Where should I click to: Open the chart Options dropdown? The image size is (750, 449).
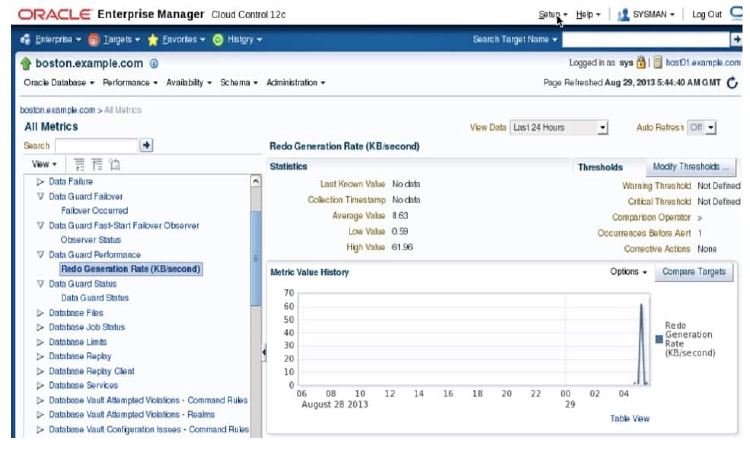(628, 272)
